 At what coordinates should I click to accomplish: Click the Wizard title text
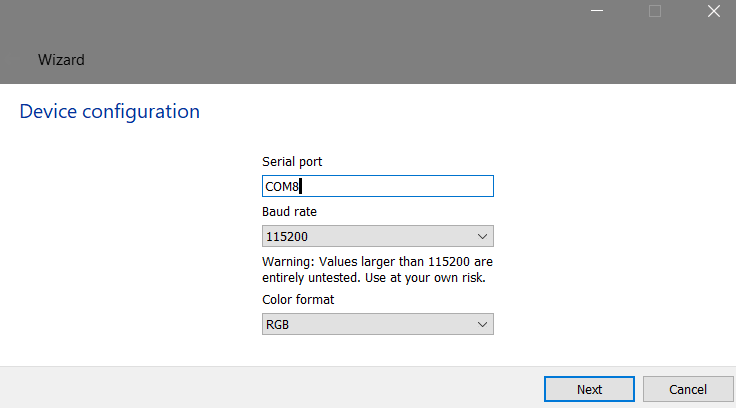pyautogui.click(x=61, y=60)
